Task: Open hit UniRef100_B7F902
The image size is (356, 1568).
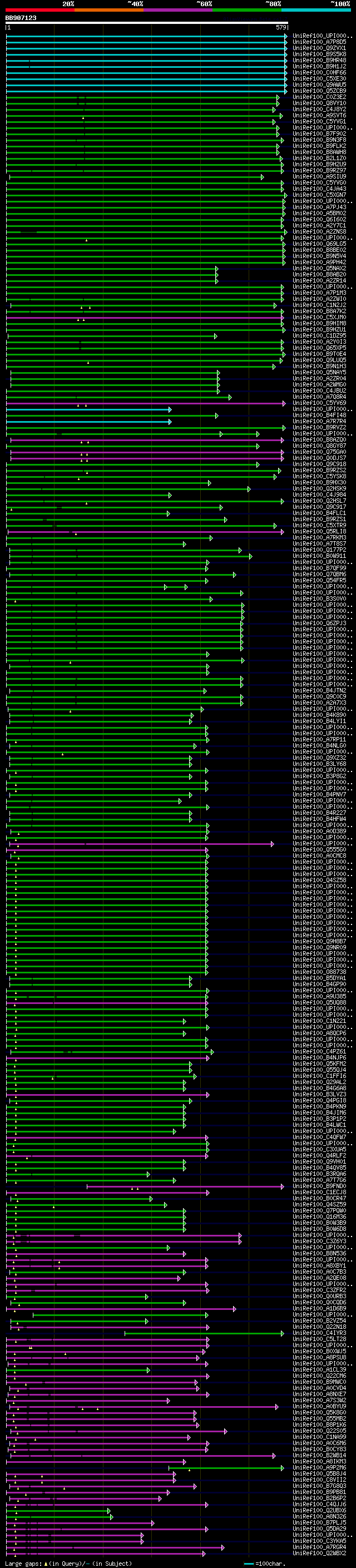Action: pyautogui.click(x=319, y=134)
